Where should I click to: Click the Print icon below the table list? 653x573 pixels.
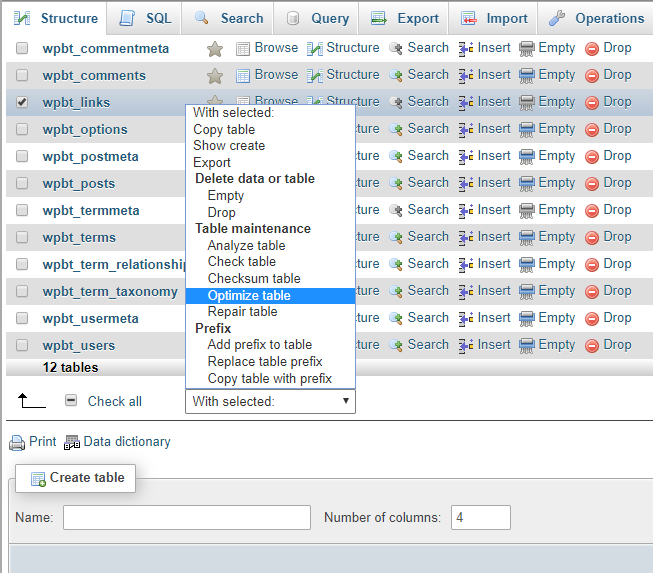coord(17,442)
